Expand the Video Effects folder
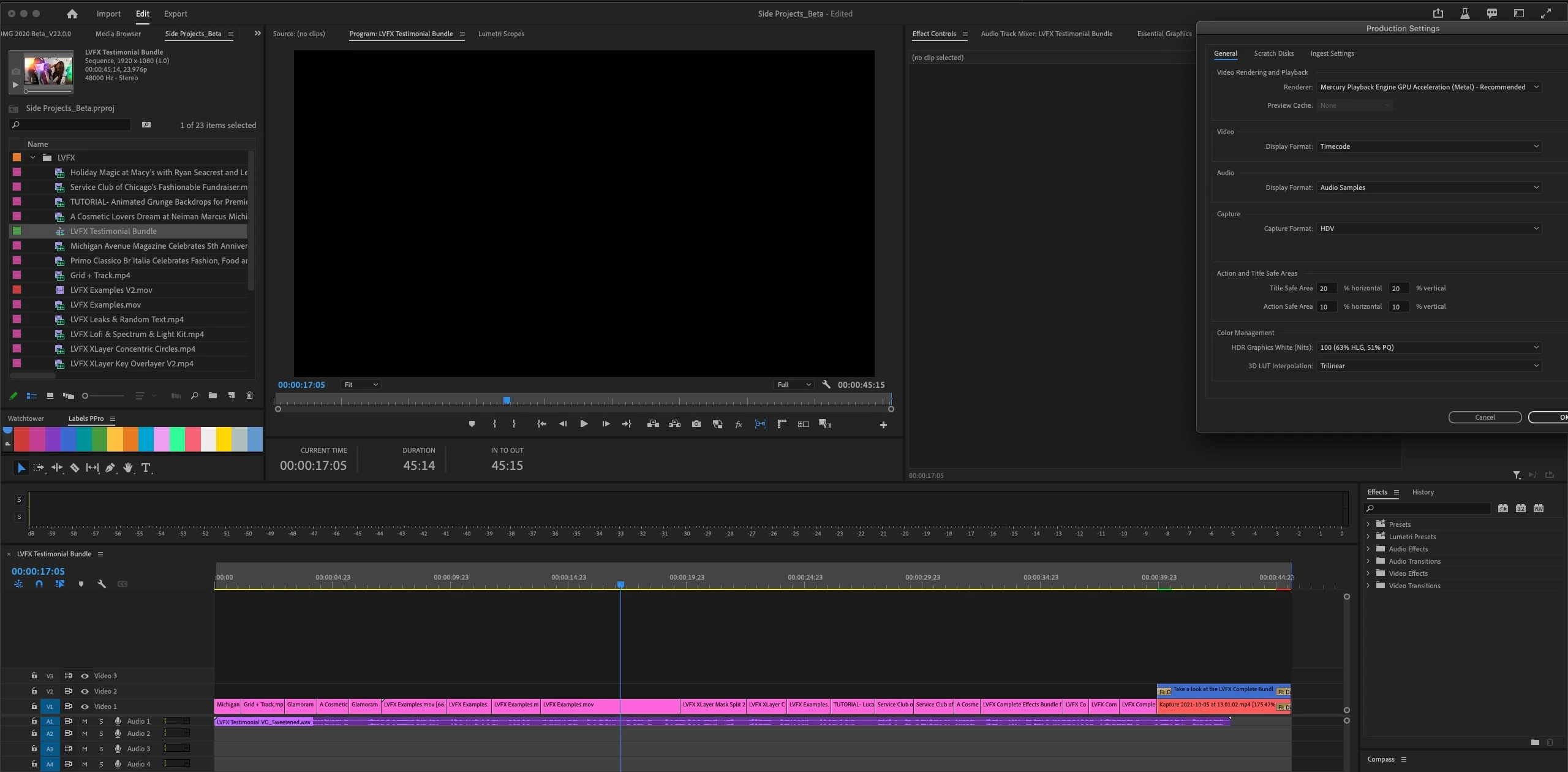Image resolution: width=1568 pixels, height=772 pixels. [x=1368, y=573]
